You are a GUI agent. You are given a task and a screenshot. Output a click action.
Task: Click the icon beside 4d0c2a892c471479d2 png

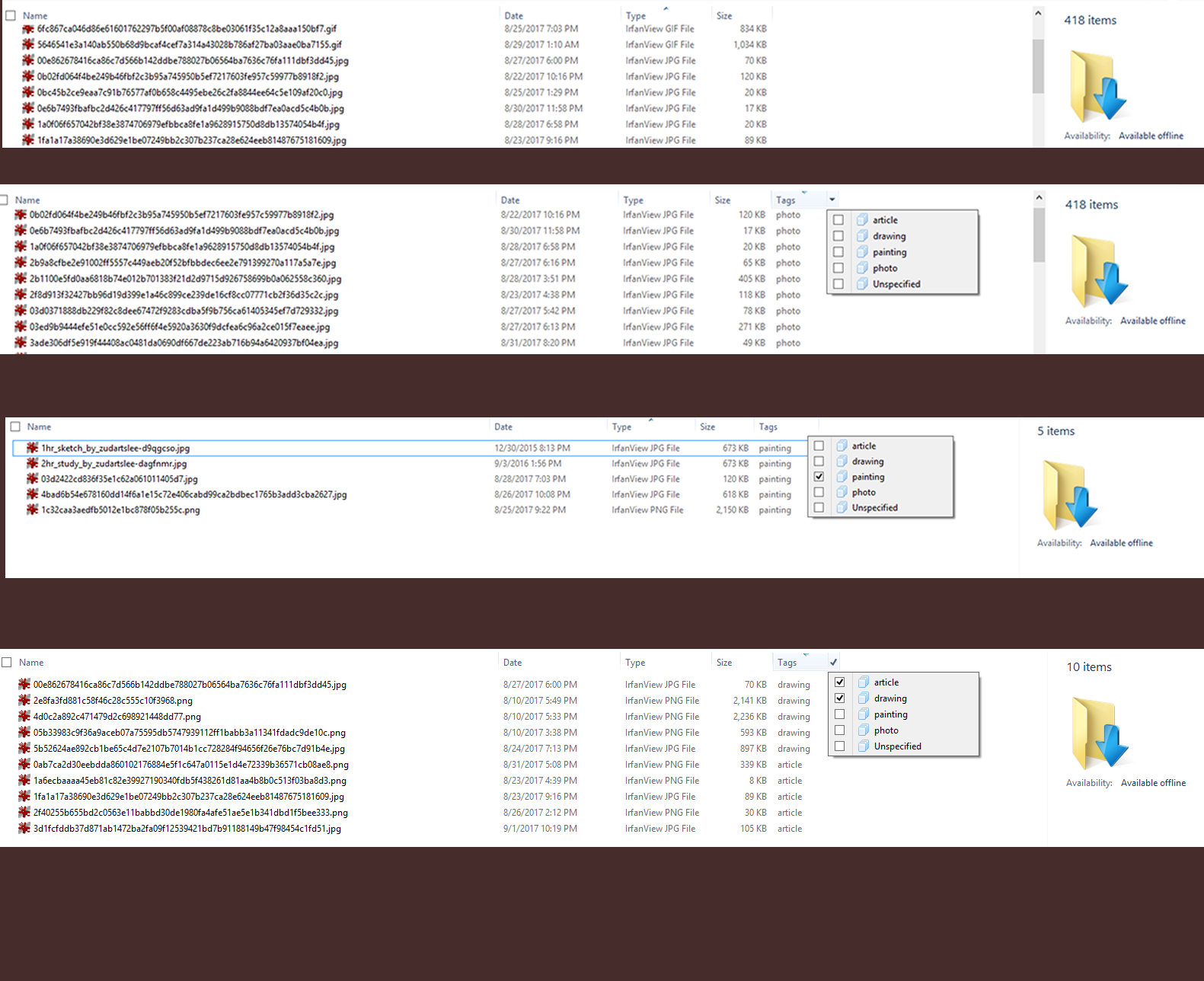tap(24, 717)
